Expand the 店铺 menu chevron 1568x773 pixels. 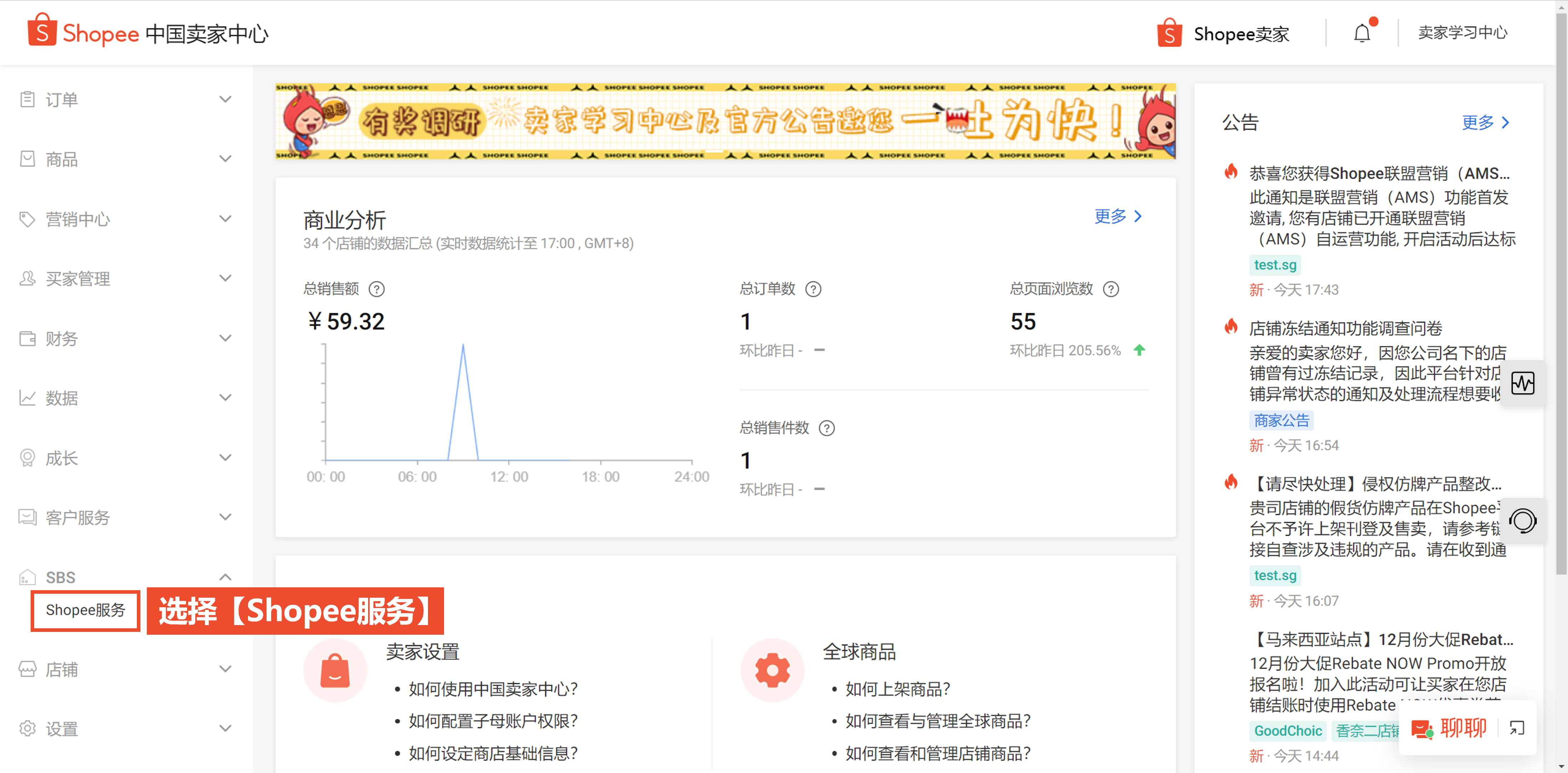click(225, 669)
